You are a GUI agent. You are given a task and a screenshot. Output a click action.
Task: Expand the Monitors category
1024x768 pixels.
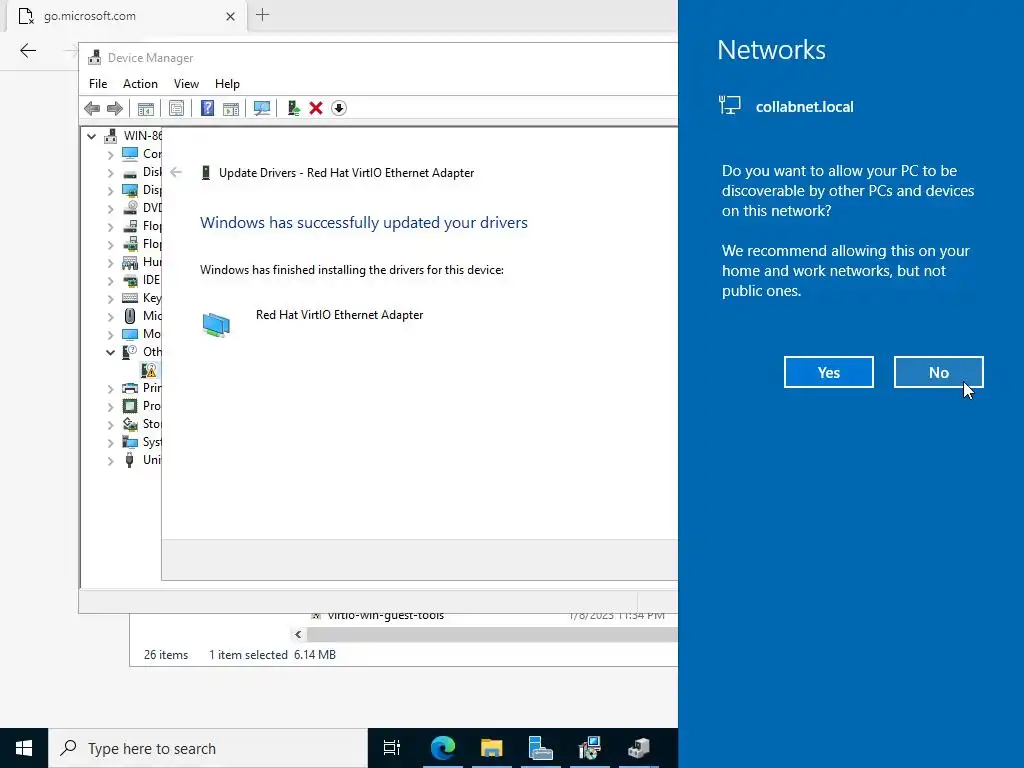pyautogui.click(x=110, y=335)
